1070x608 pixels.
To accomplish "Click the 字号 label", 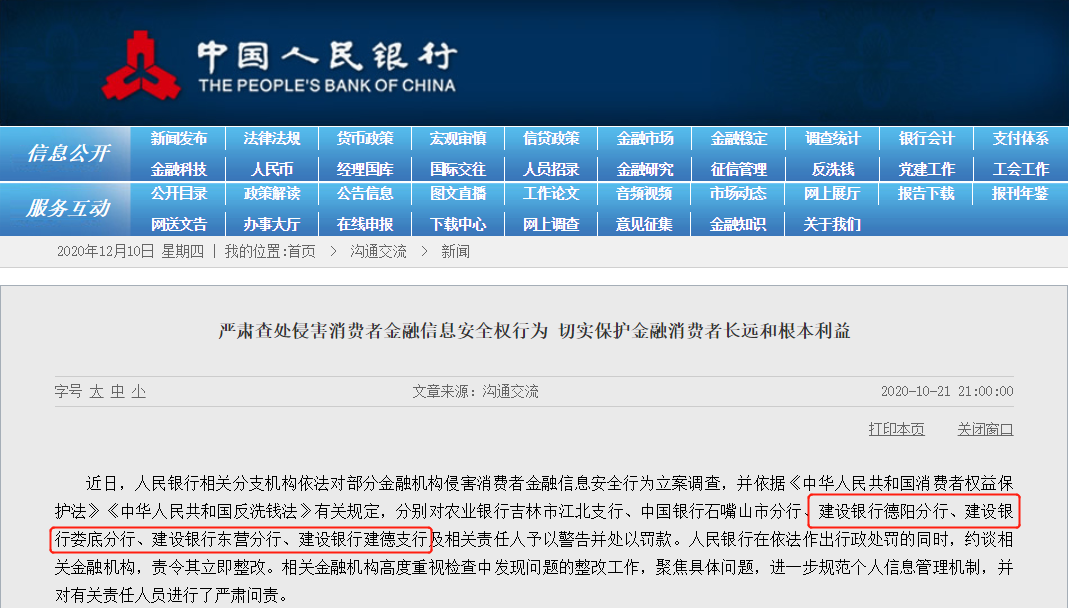I will coord(68,392).
